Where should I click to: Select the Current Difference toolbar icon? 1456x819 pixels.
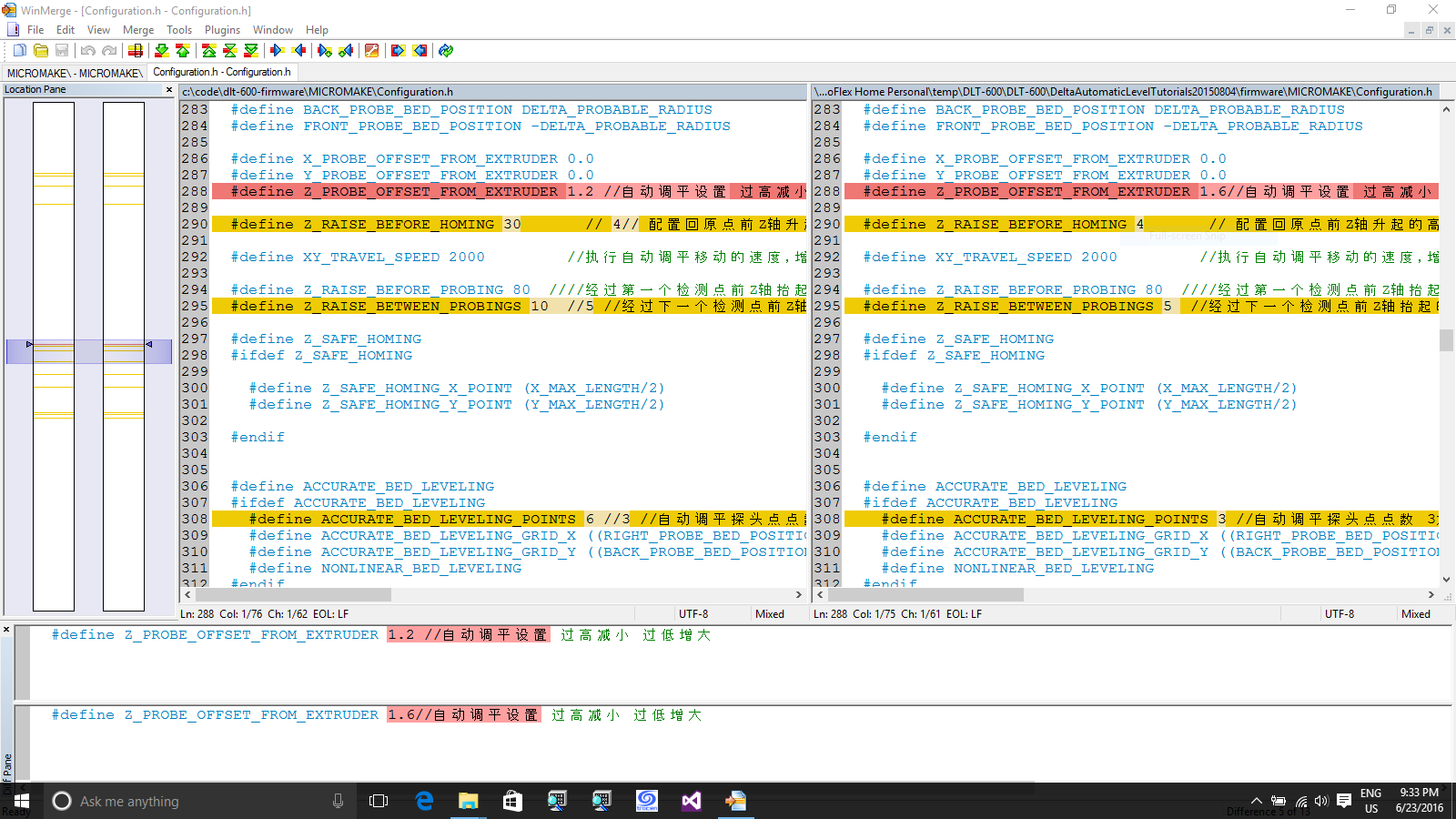point(230,51)
